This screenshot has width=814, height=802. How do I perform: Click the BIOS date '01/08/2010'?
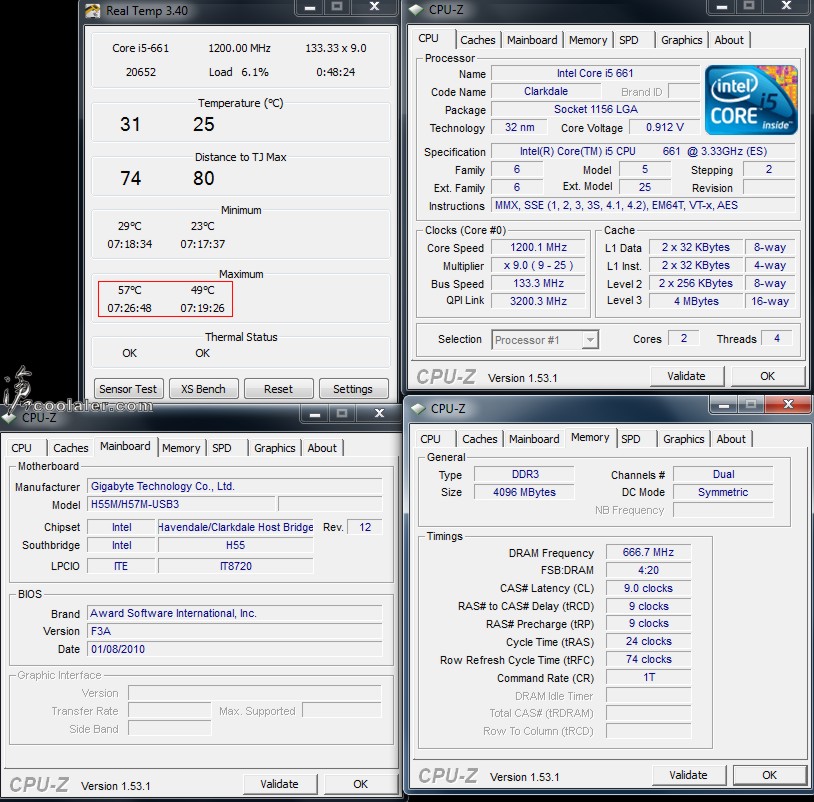[235, 649]
